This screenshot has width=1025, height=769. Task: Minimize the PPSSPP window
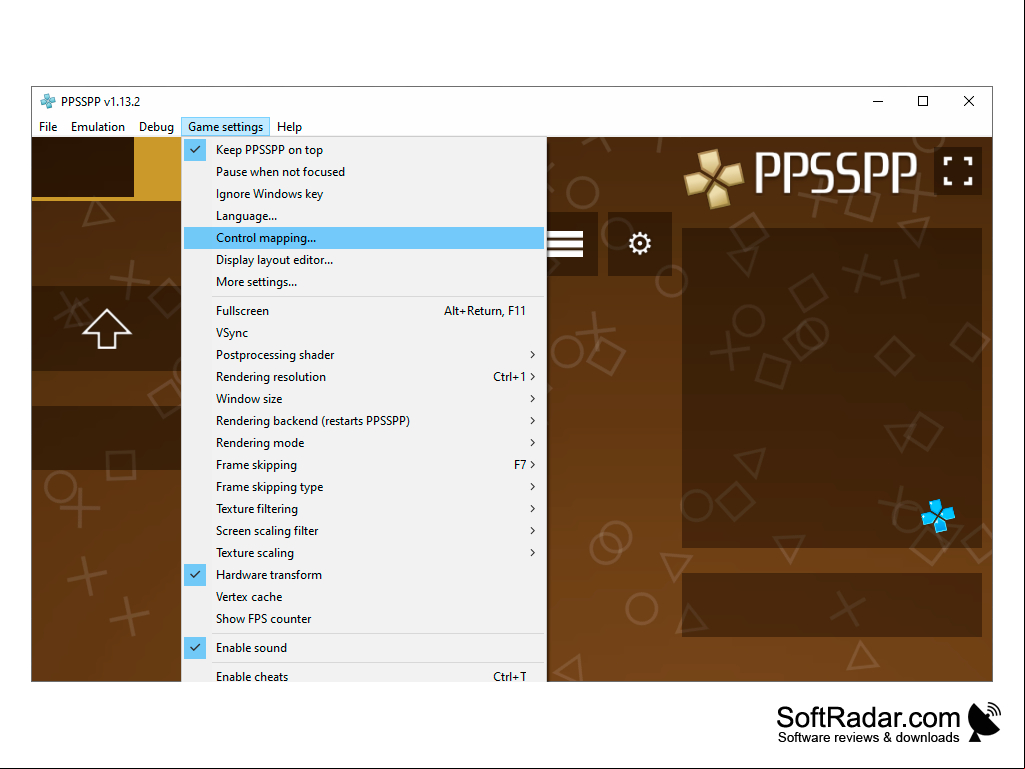pos(878,101)
